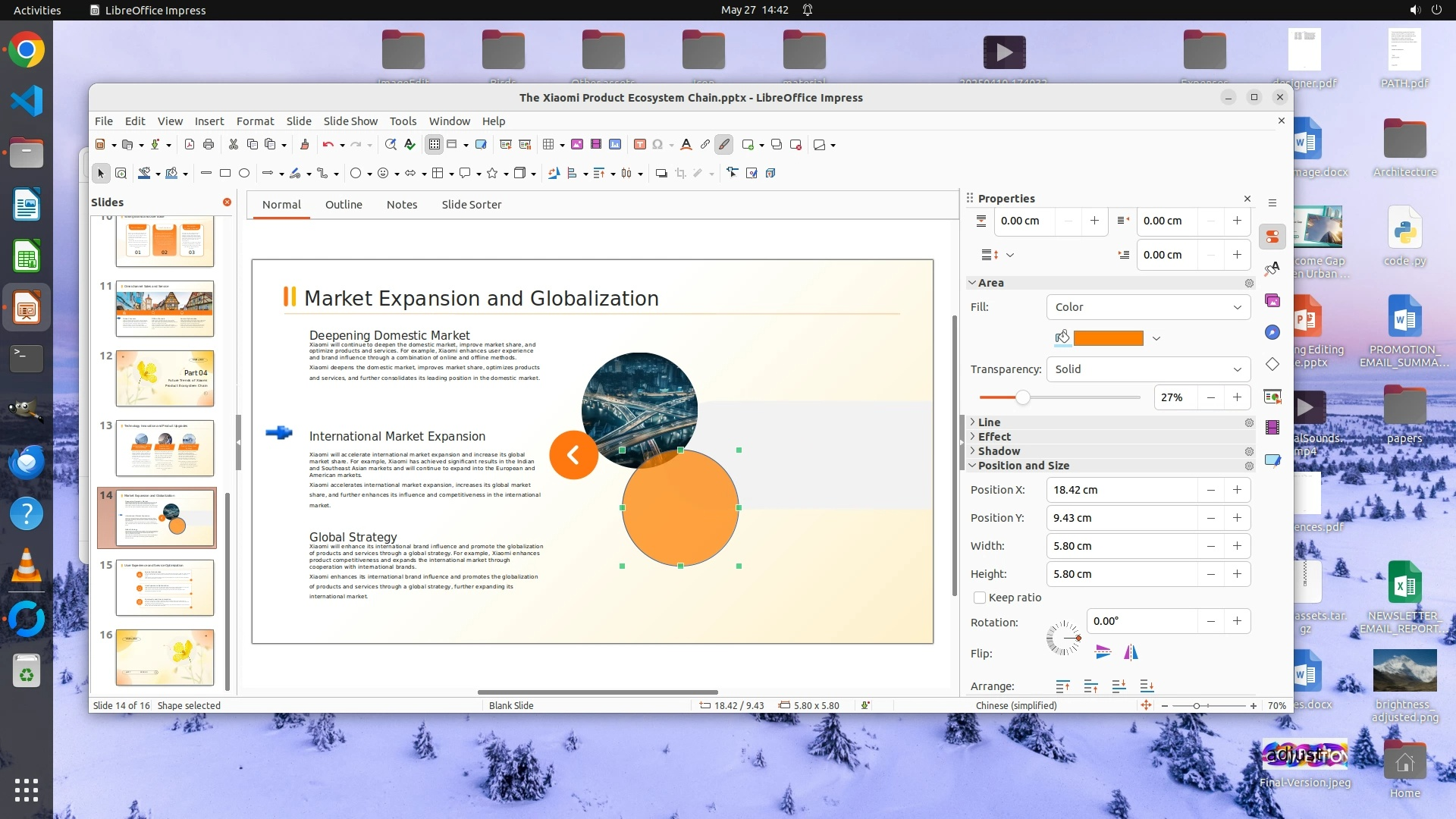Enable the Keep ratio checkbox
The height and width of the screenshot is (819, 1456).
point(980,598)
